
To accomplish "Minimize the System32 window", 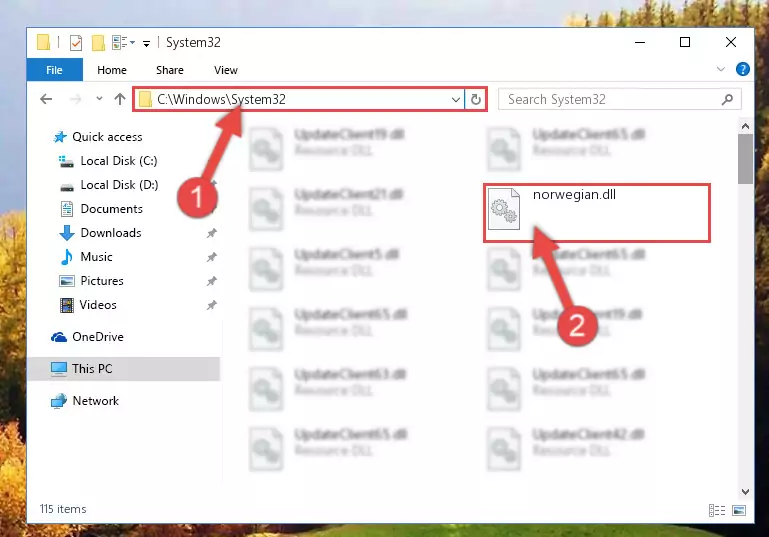I will pyautogui.click(x=640, y=42).
